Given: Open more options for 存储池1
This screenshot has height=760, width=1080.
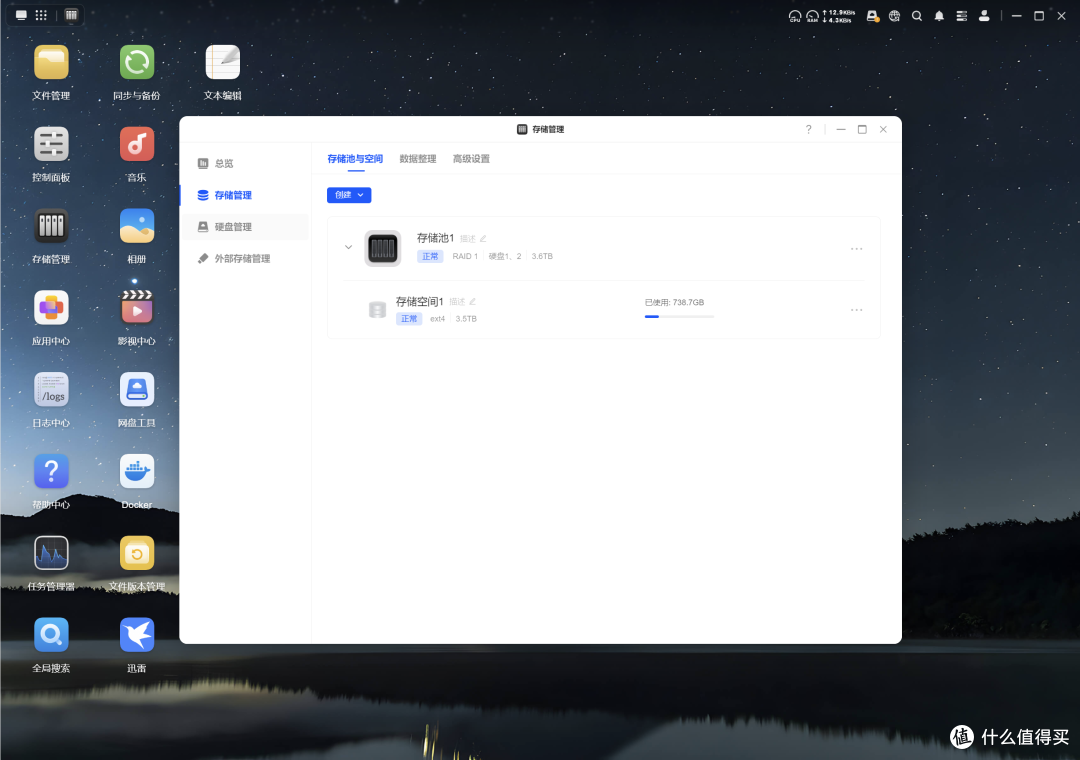Looking at the screenshot, I should coord(856,249).
